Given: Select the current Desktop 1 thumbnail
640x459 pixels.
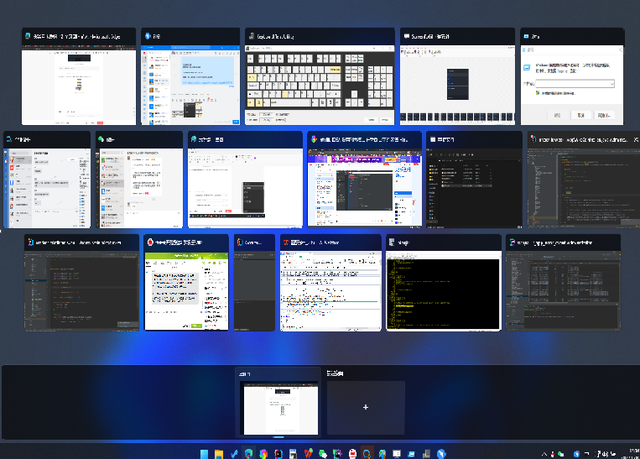Looking at the screenshot, I should (x=281, y=408).
